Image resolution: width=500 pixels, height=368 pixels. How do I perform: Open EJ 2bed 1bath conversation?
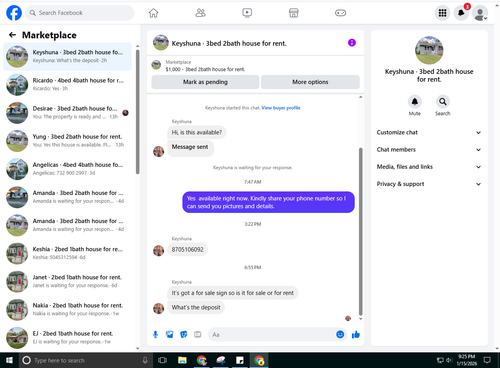pos(68,337)
